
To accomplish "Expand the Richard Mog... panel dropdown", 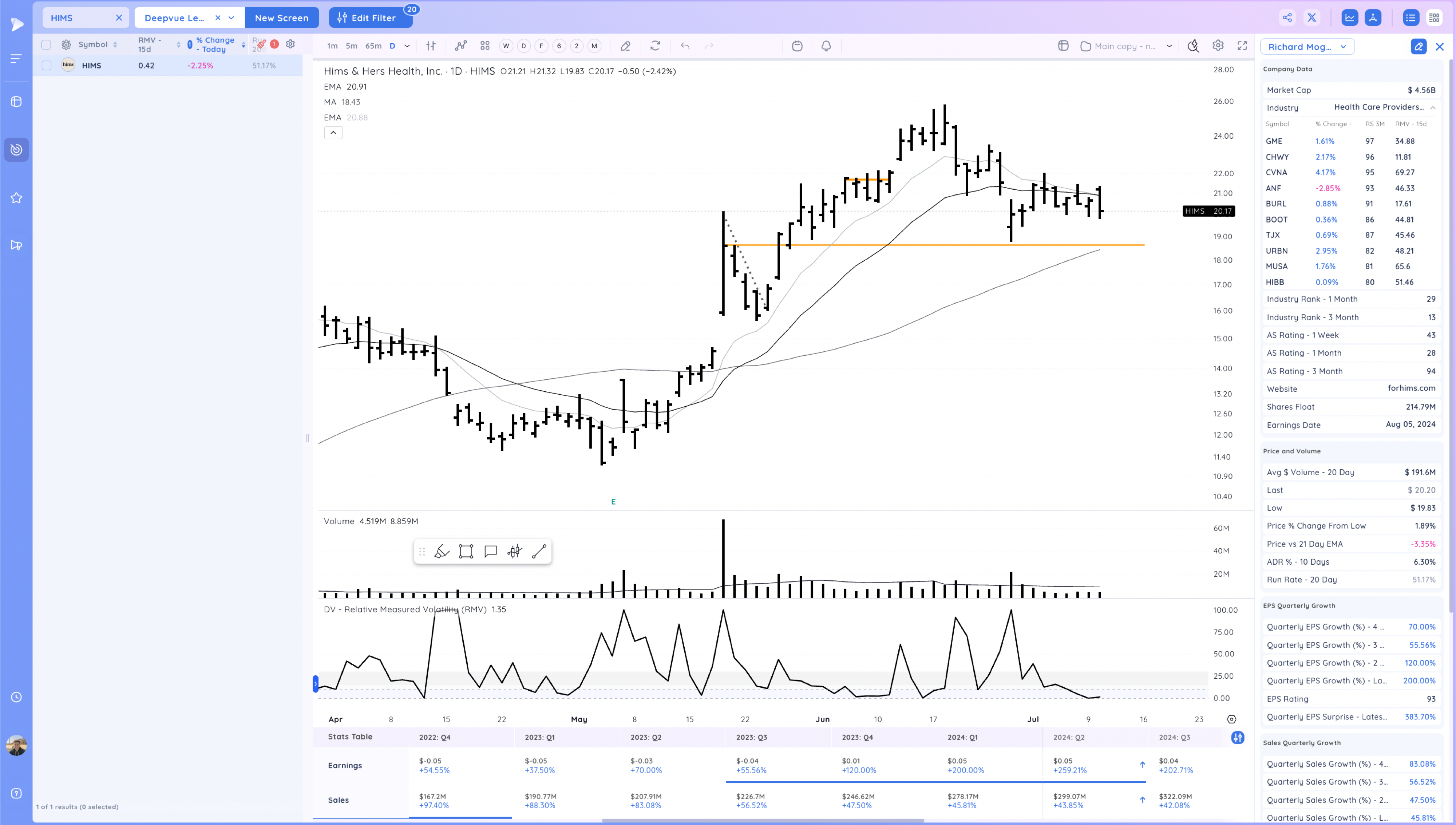I will [x=1343, y=47].
